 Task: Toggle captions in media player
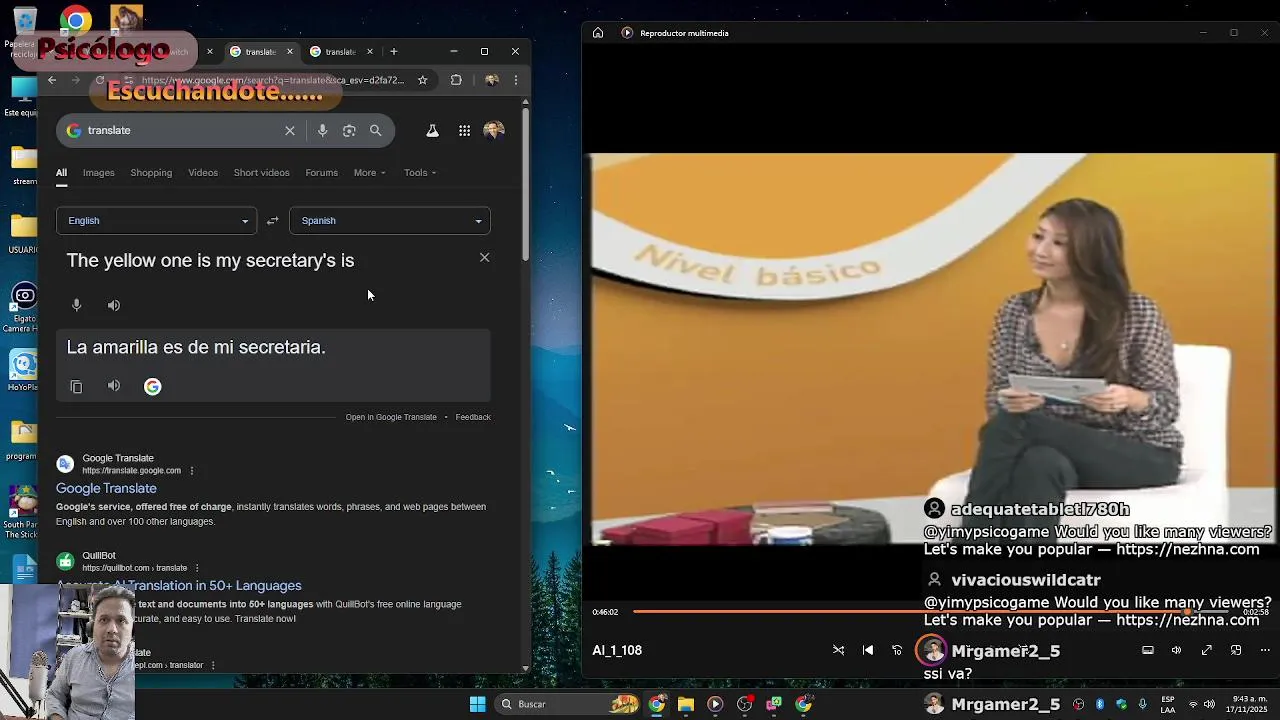point(1148,650)
